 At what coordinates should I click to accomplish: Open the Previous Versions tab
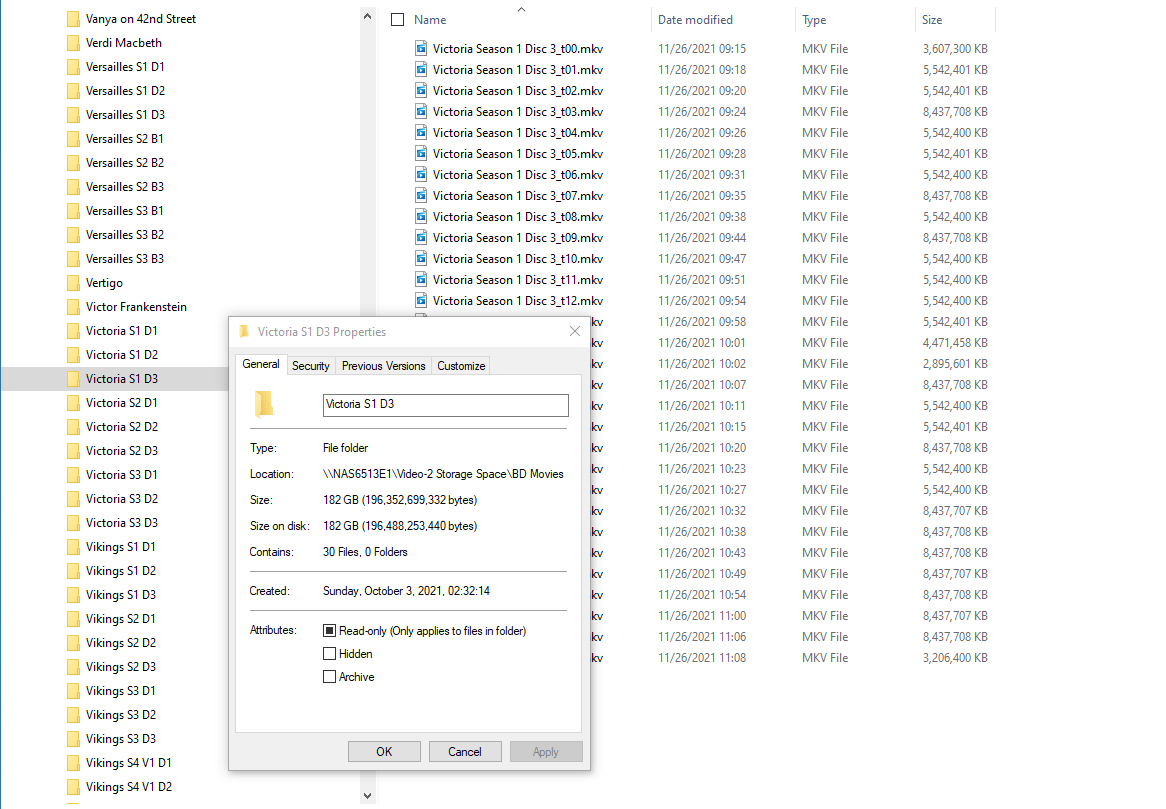pos(383,366)
